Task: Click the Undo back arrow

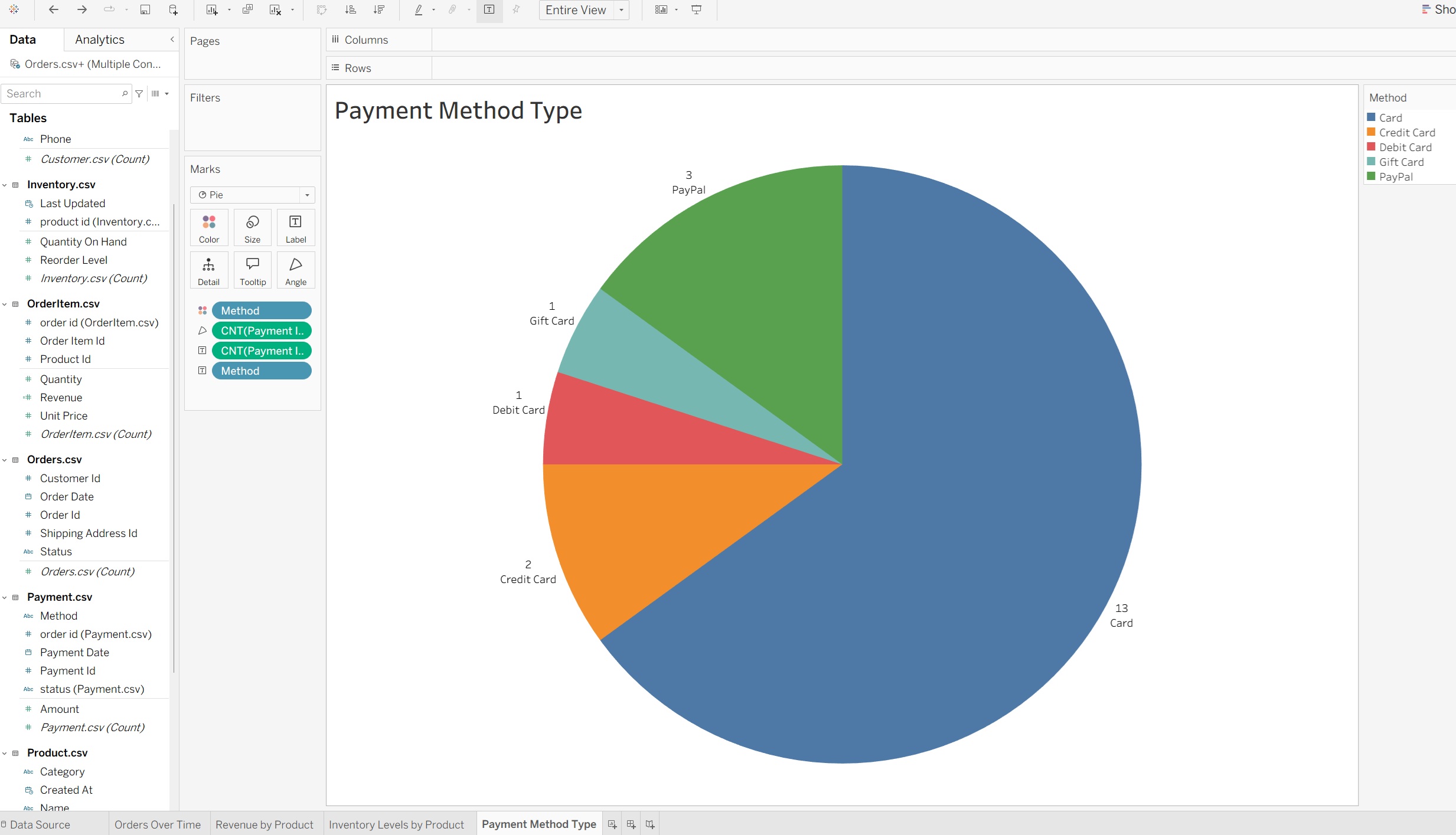Action: pyautogui.click(x=53, y=9)
